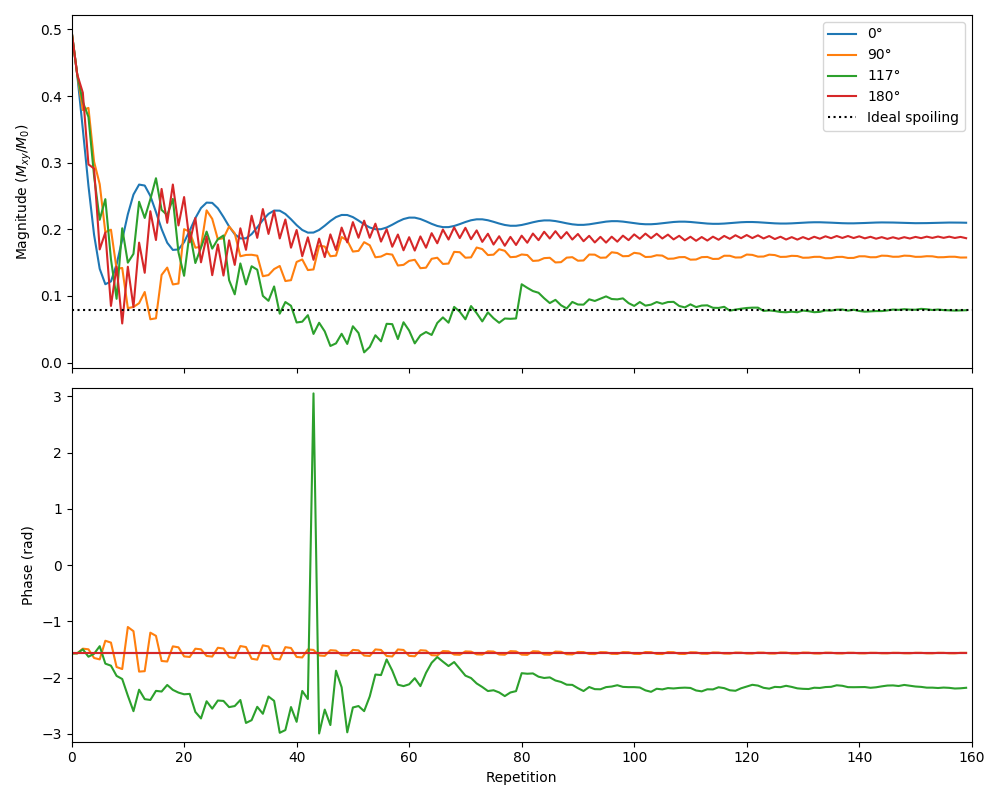Screen dimensions: 1000x800
Task: Pick the "180°" legend entry text
Action: (x=883, y=96)
